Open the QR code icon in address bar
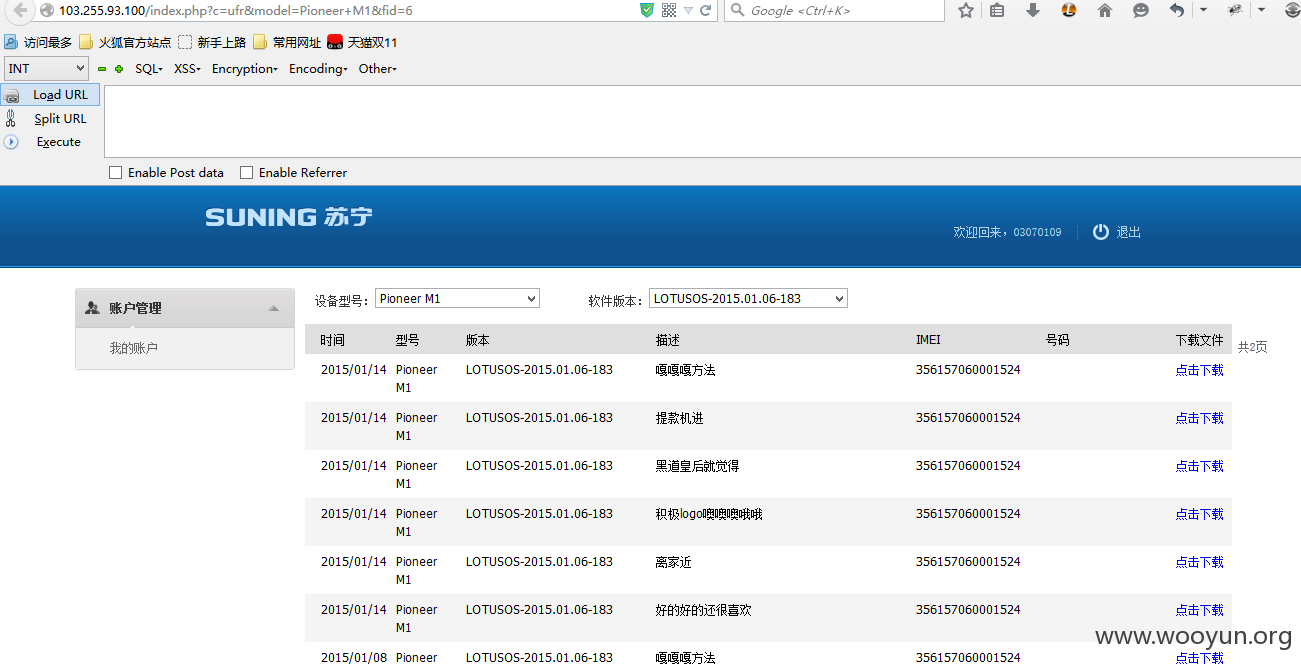Screen dimensions: 1301x665 coord(669,10)
